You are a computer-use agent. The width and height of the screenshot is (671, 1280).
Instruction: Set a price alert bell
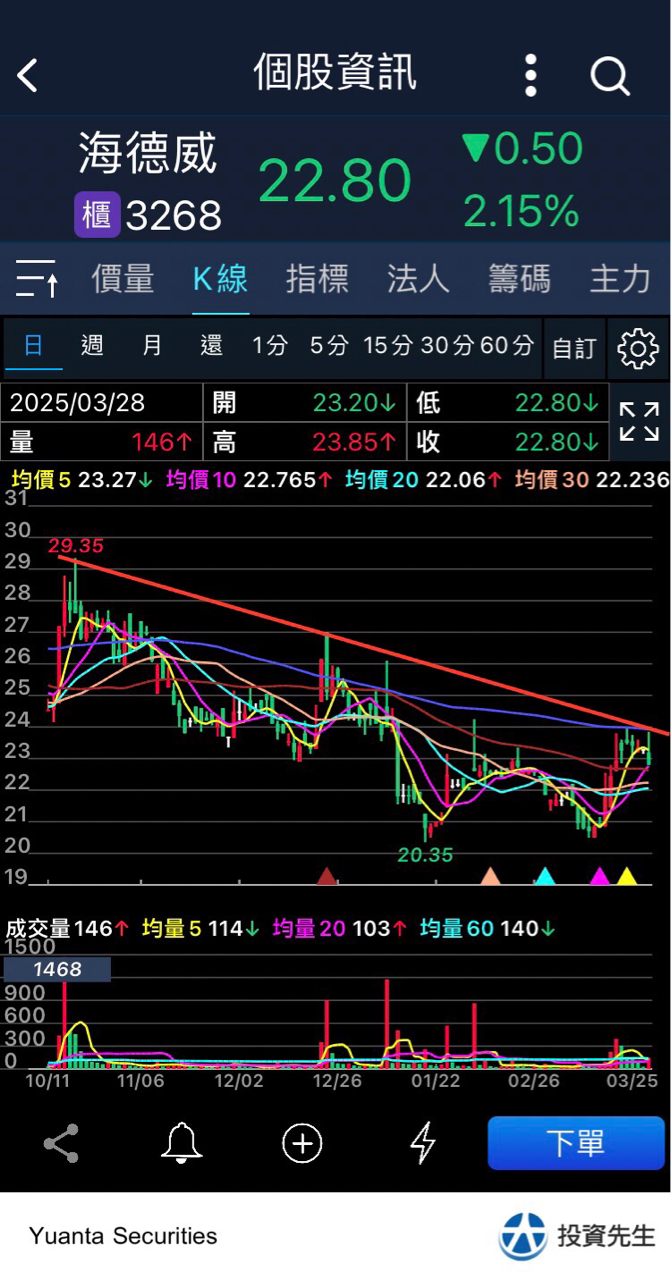[x=182, y=1142]
